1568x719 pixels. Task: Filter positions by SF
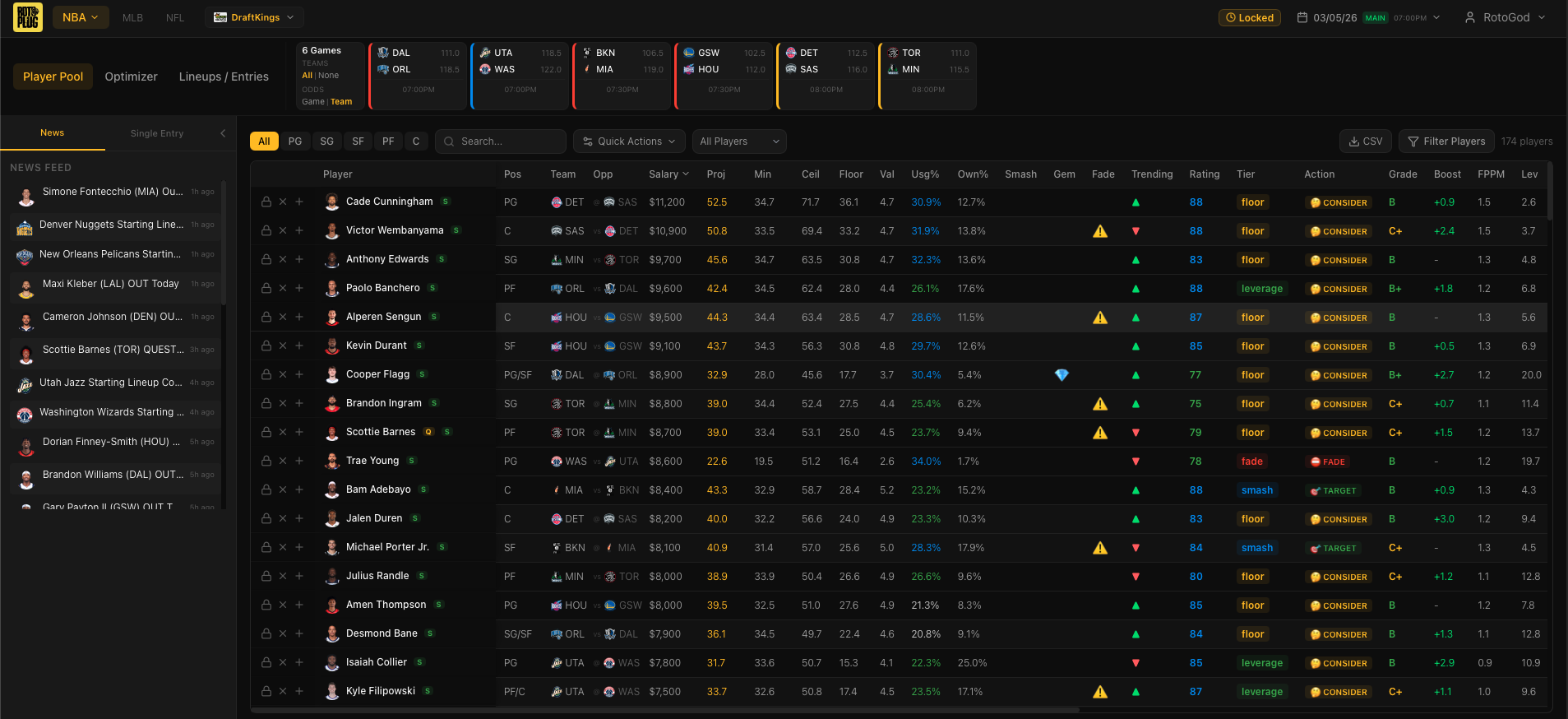coord(358,141)
